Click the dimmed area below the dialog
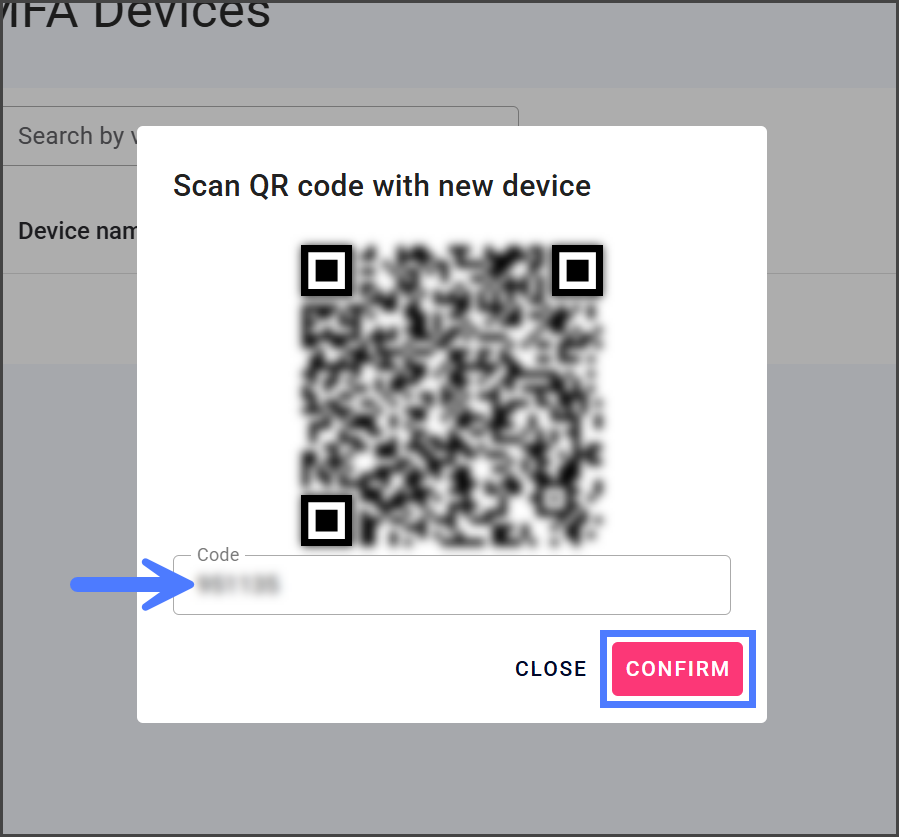 click(x=450, y=780)
